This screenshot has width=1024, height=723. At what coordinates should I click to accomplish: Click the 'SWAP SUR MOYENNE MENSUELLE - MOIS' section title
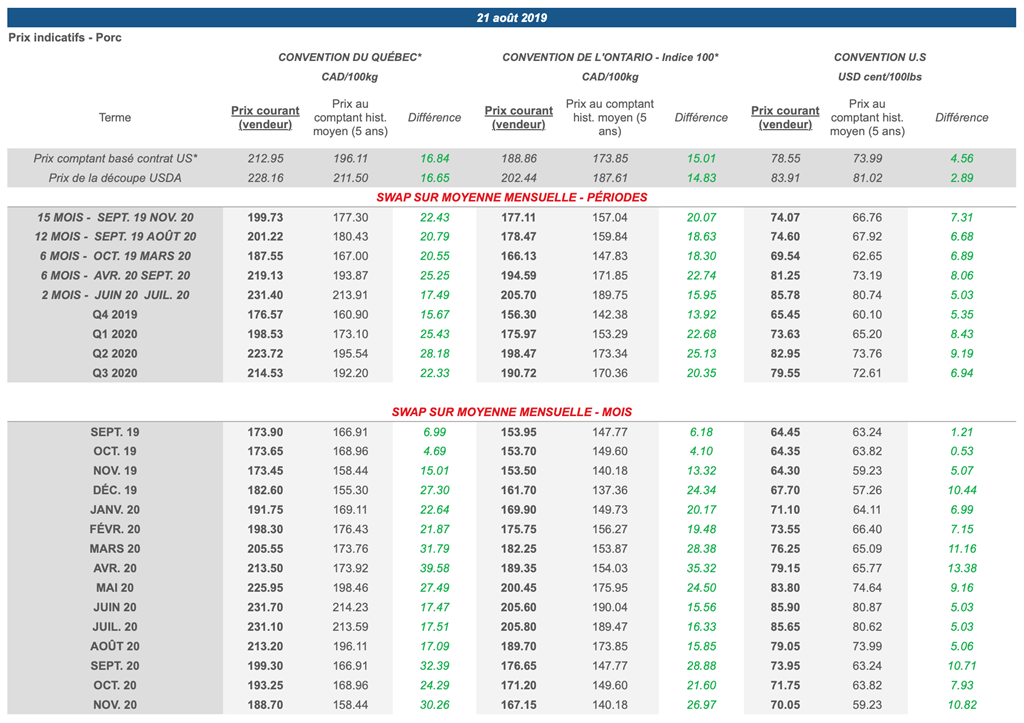(511, 411)
